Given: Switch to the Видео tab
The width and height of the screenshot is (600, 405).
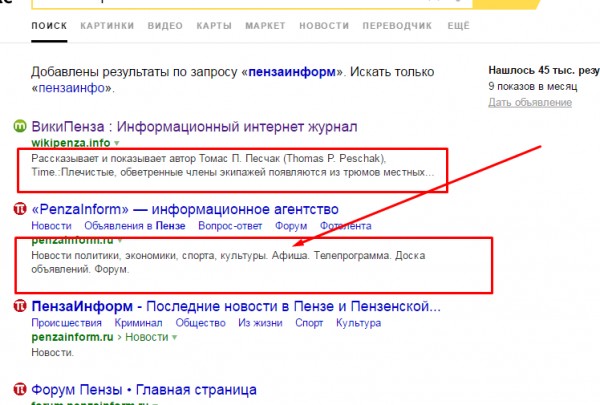Looking at the screenshot, I should coord(165,26).
